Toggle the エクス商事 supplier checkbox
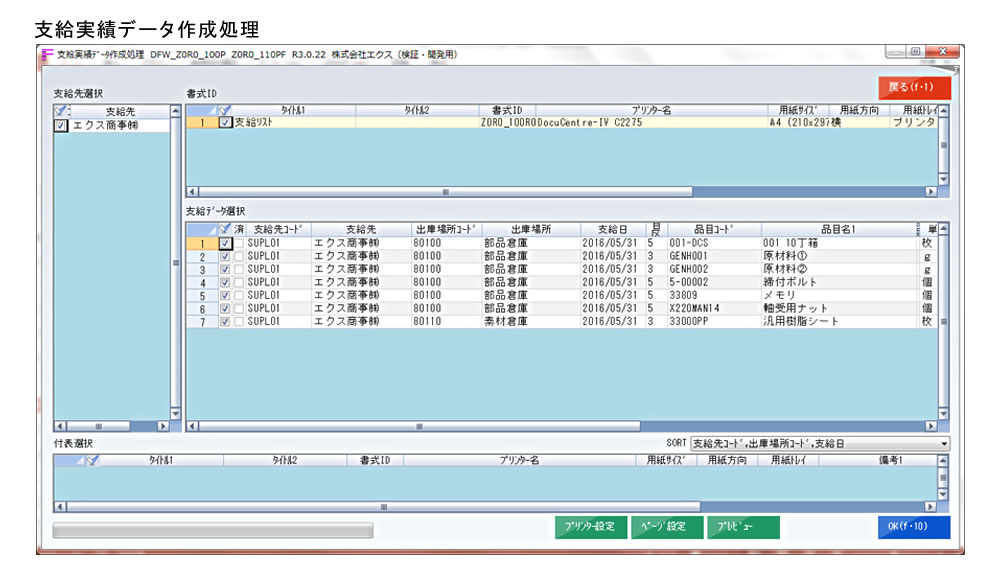The height and width of the screenshot is (573, 1000). 61,126
